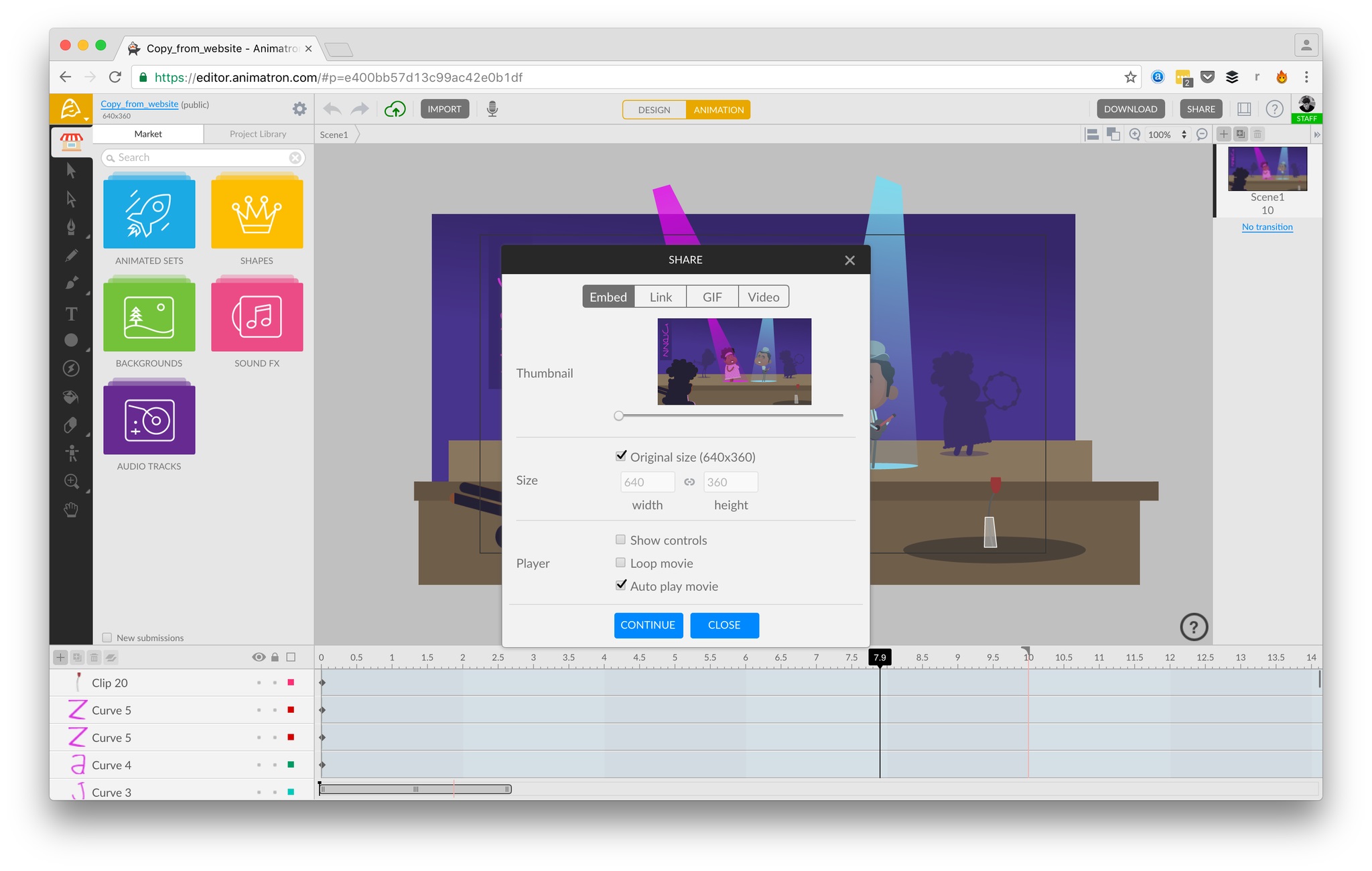Open the 100% zoom level dropdown

click(1167, 135)
